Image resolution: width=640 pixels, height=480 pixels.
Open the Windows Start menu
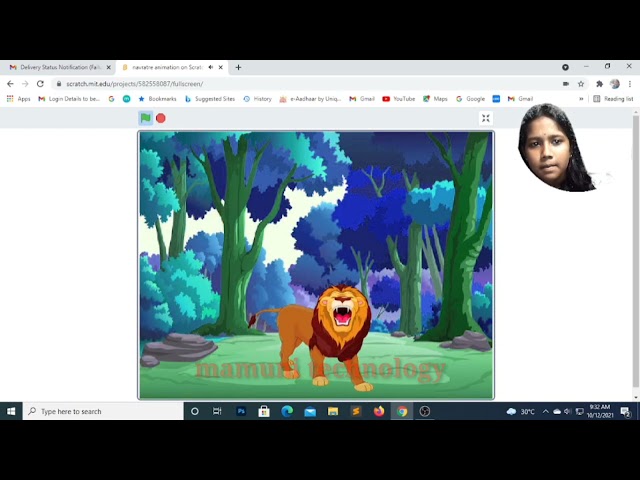click(11, 411)
